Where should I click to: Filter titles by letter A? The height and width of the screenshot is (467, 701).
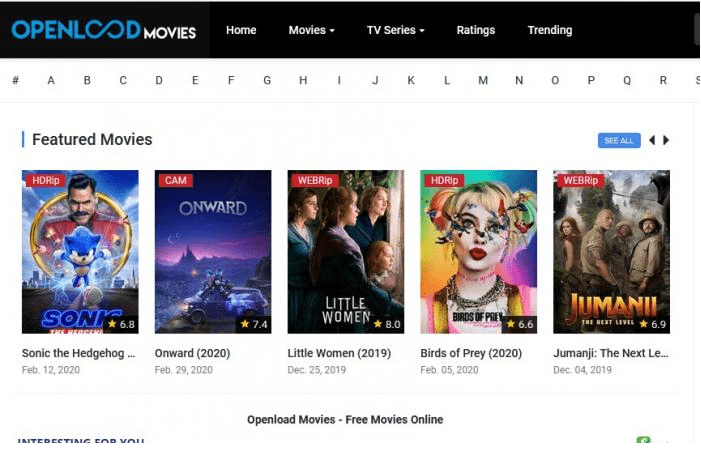pyautogui.click(x=51, y=80)
